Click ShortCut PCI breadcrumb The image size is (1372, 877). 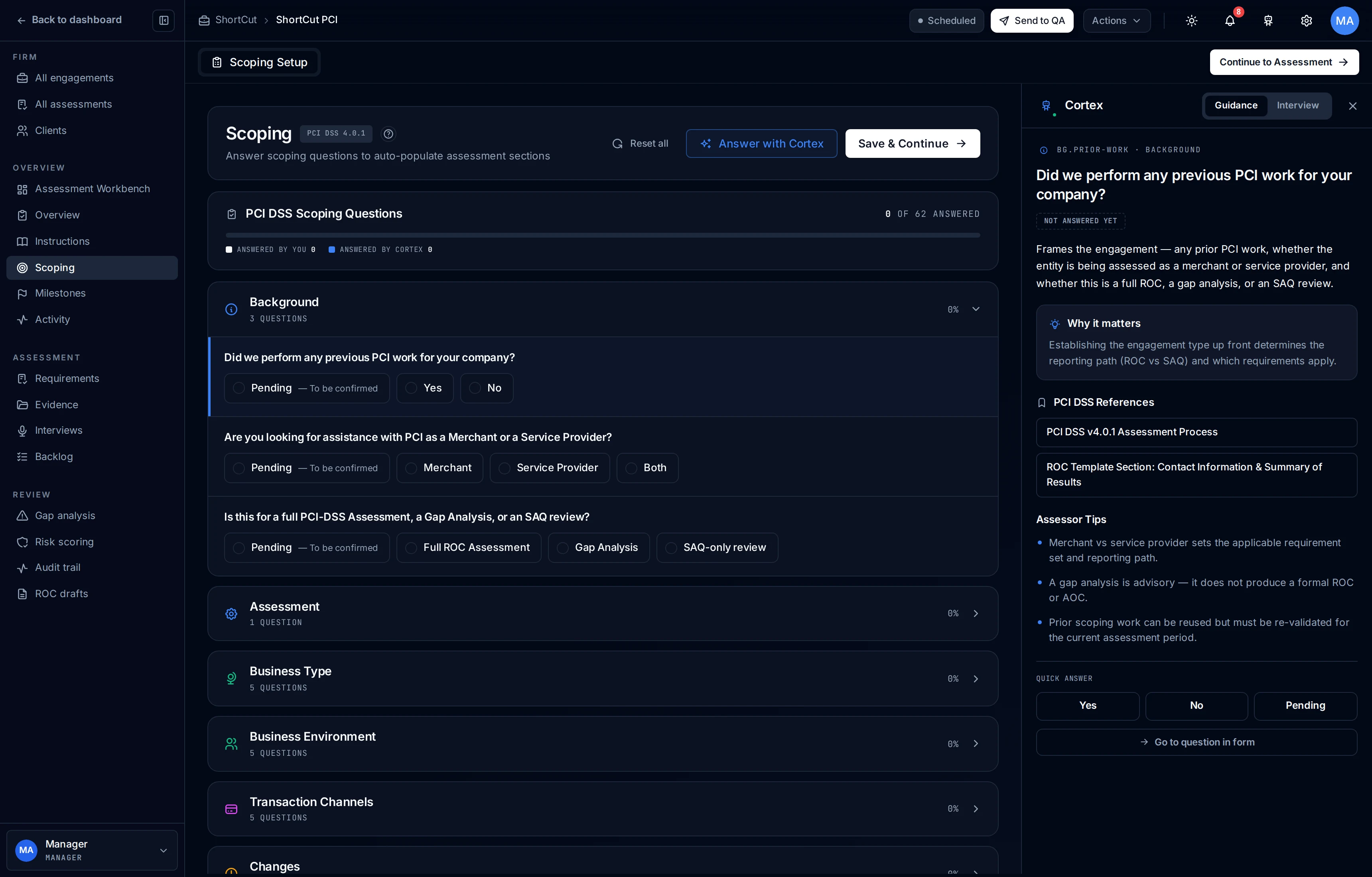[307, 20]
